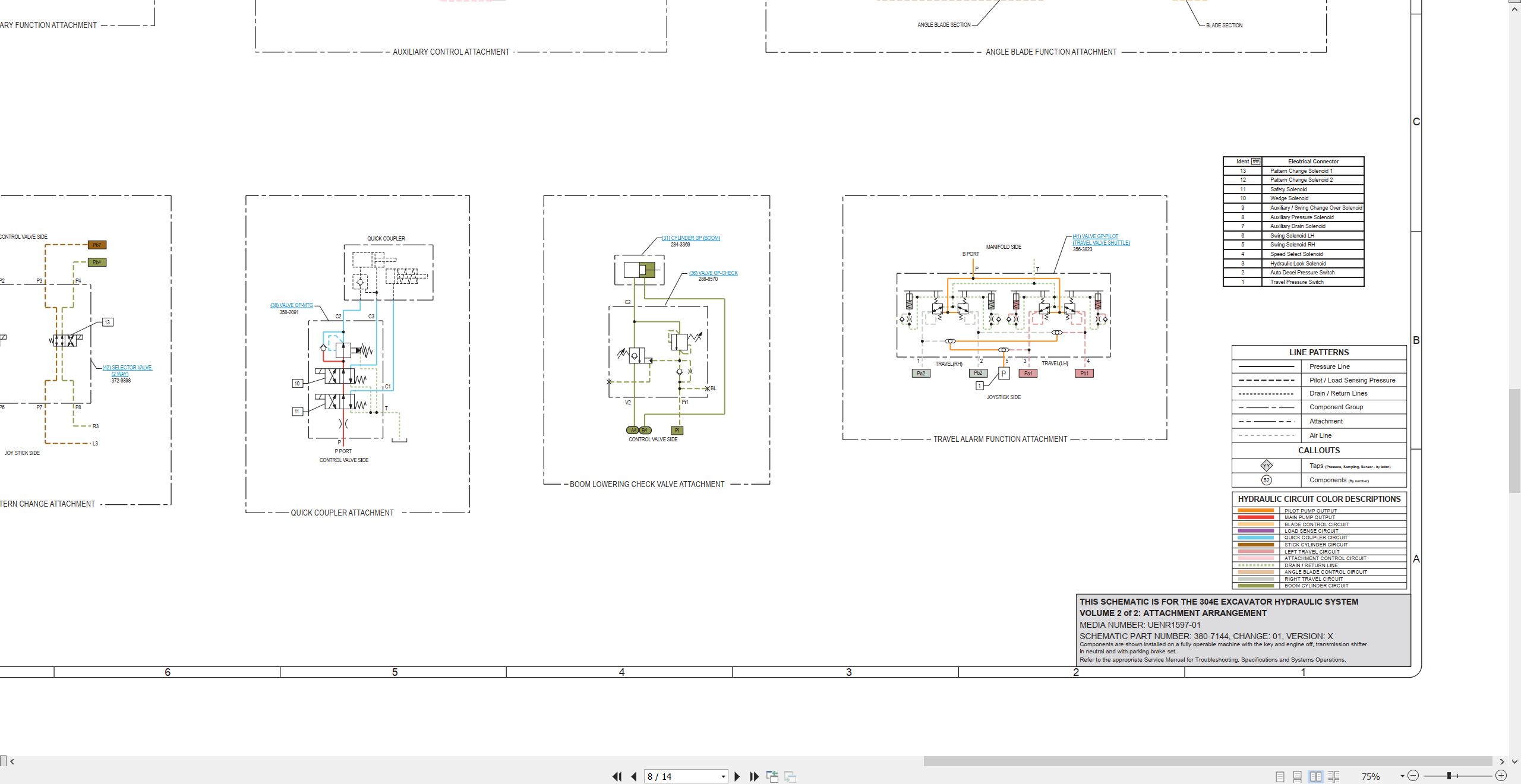
Task: Open the (36) VALVE GP-CHECK link
Action: 714,273
